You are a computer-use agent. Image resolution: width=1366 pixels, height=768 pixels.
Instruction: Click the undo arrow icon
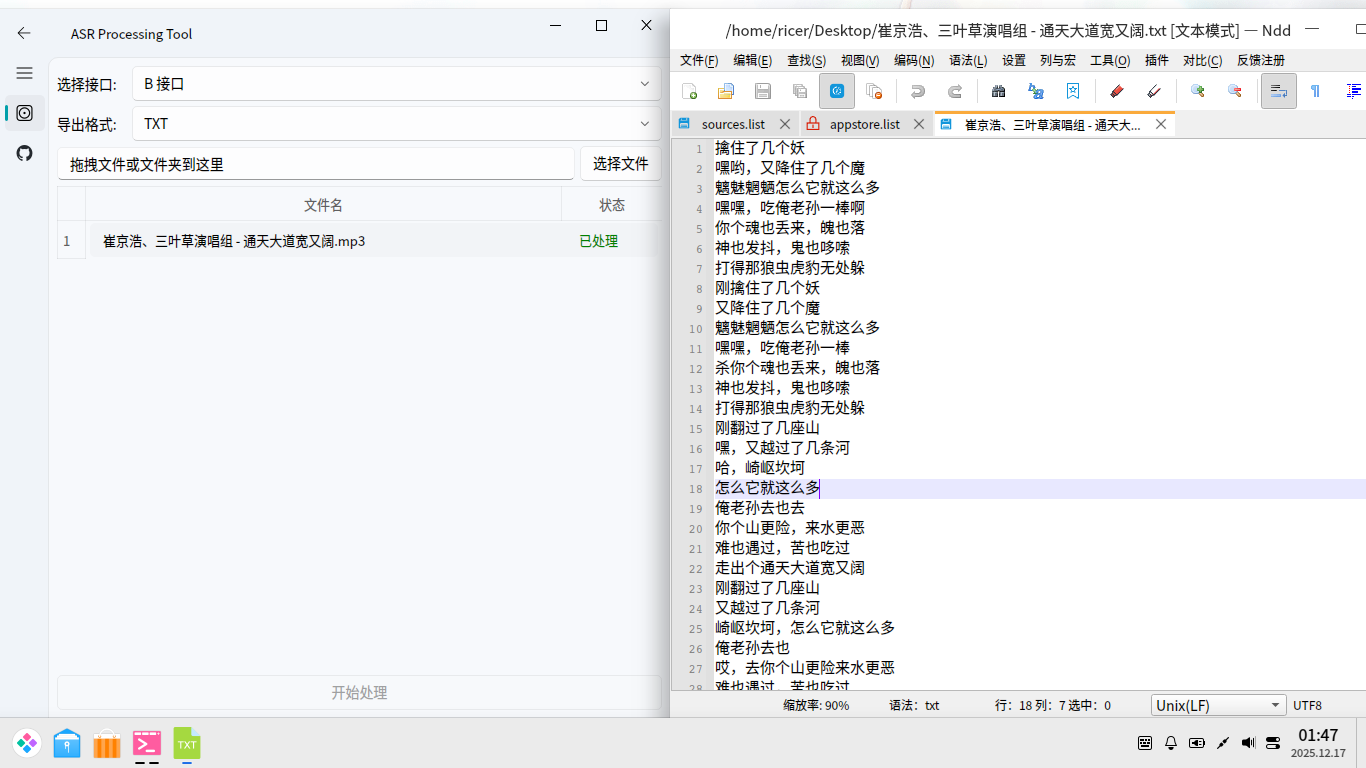pos(918,91)
